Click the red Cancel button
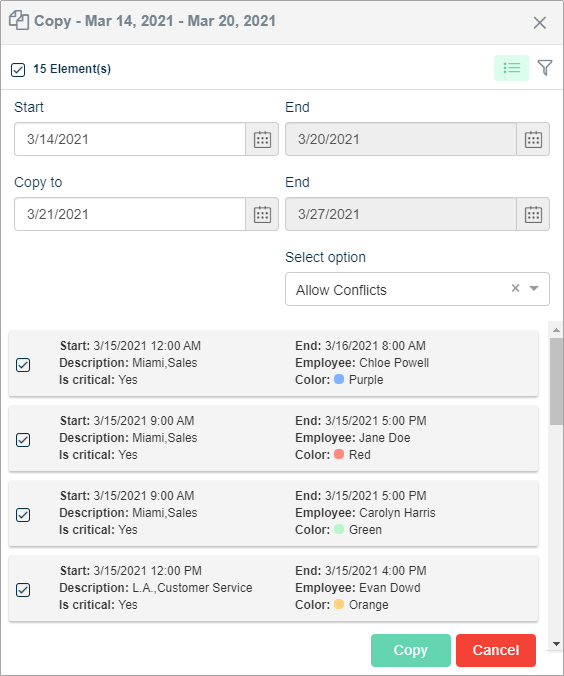The height and width of the screenshot is (676, 564). click(496, 650)
